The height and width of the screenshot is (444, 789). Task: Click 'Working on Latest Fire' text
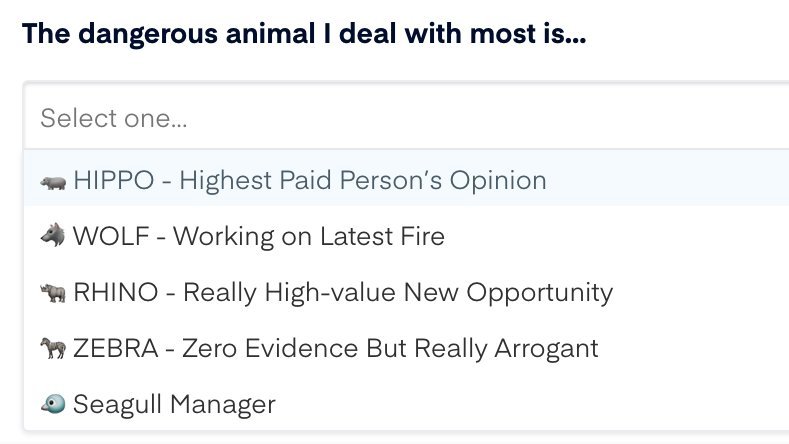tap(308, 237)
